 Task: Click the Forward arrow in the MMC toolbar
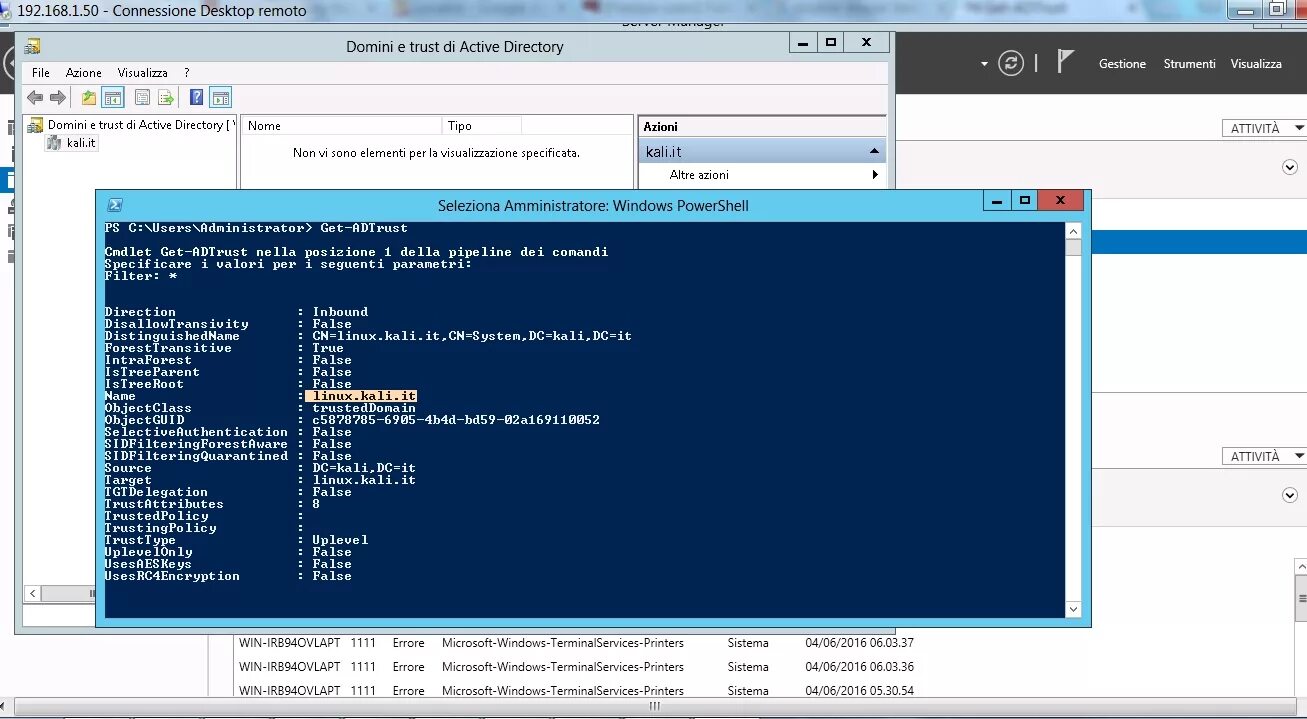point(58,98)
